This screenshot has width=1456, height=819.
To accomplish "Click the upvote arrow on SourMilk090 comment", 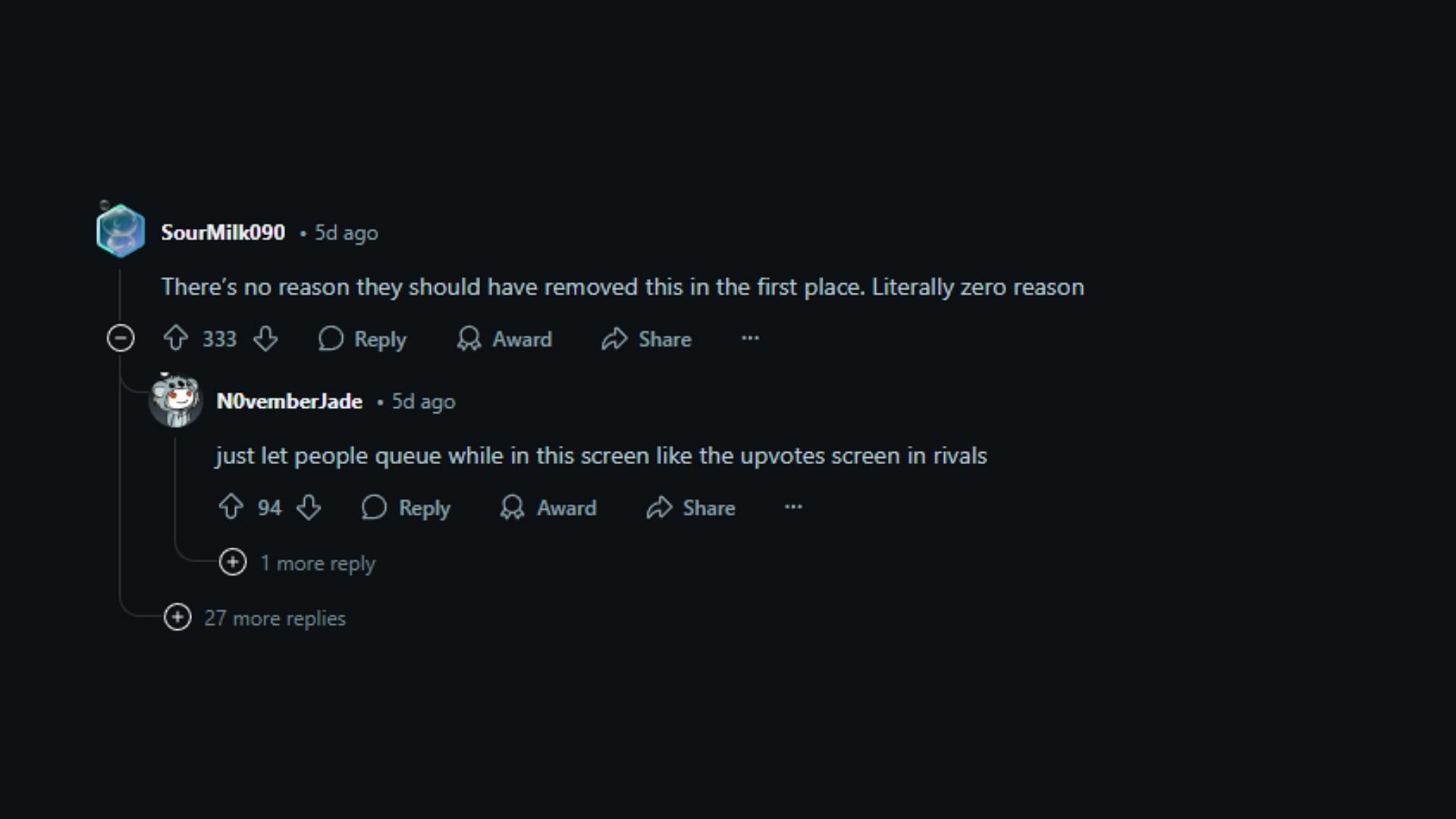I will coord(176,338).
